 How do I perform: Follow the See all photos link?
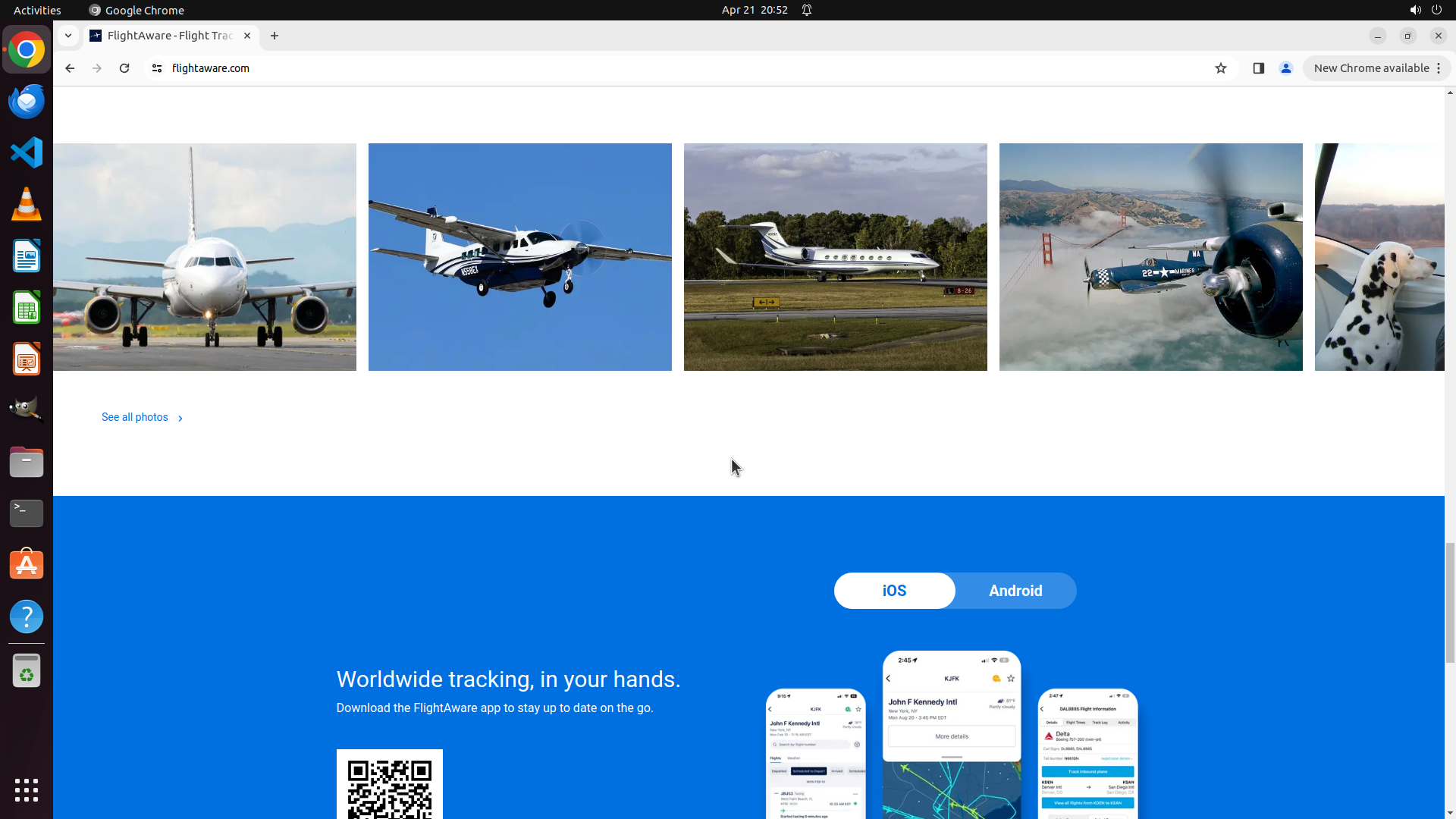tap(135, 417)
